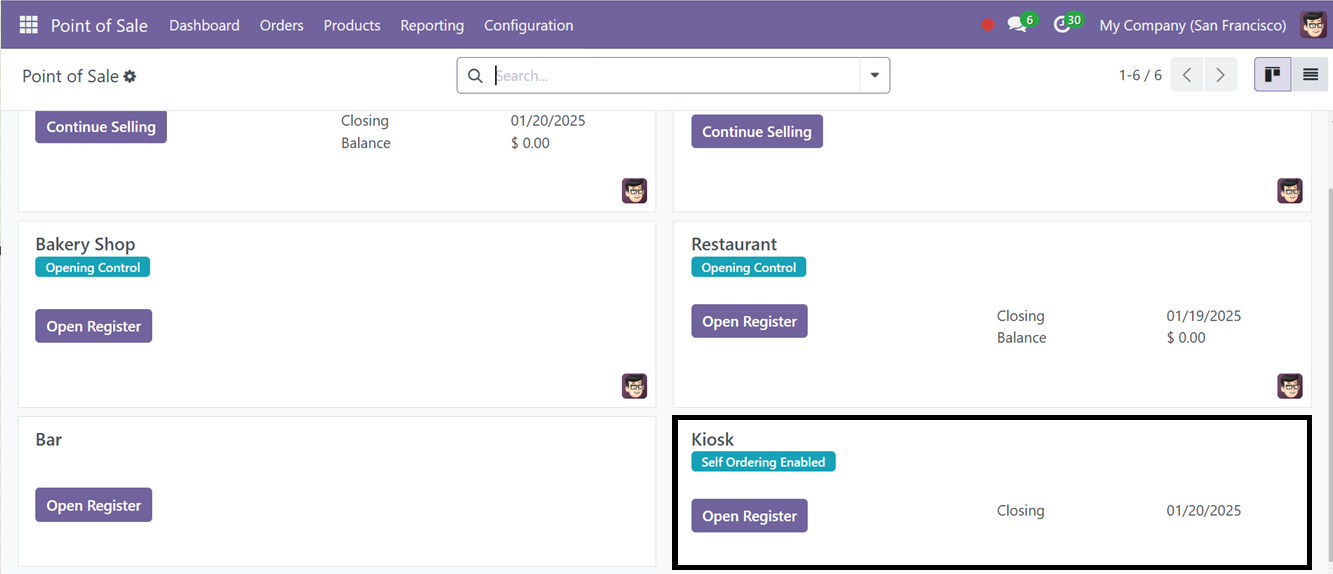Screen dimensions: 1333x574
Task: Expand the search options dropdown arrow
Action: tap(875, 75)
